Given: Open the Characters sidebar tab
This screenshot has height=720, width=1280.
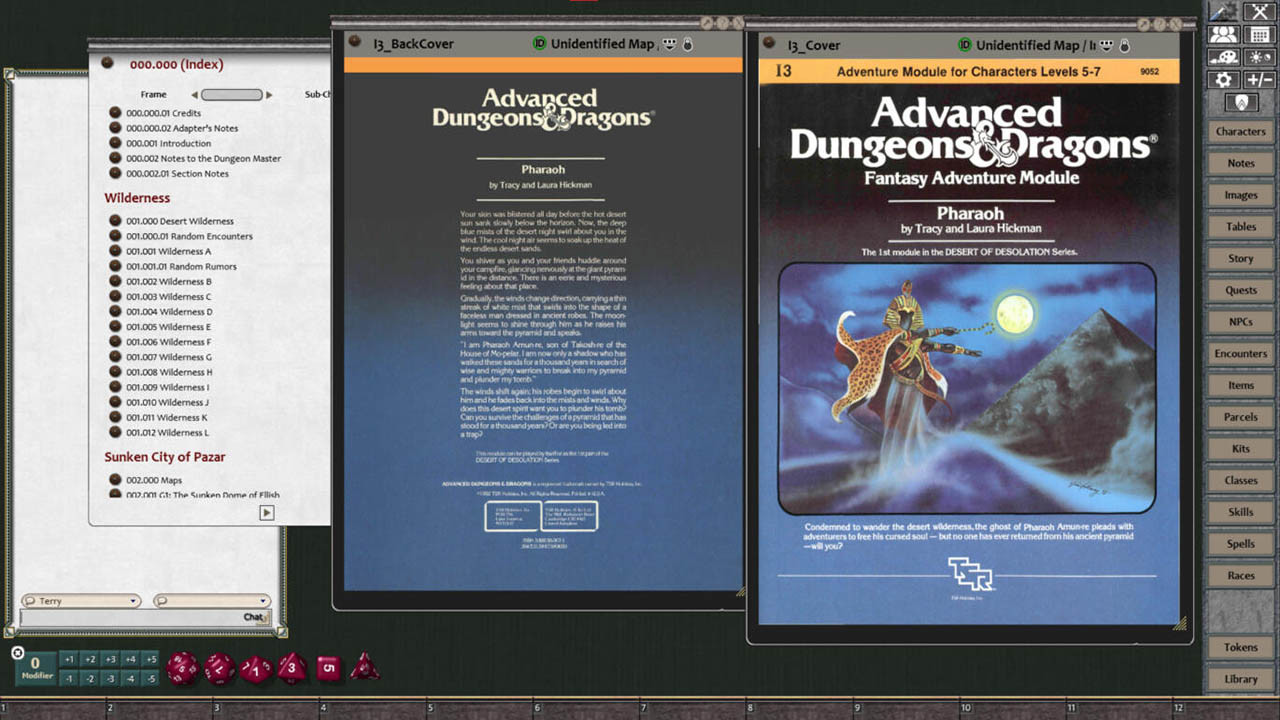Looking at the screenshot, I should click(1240, 132).
